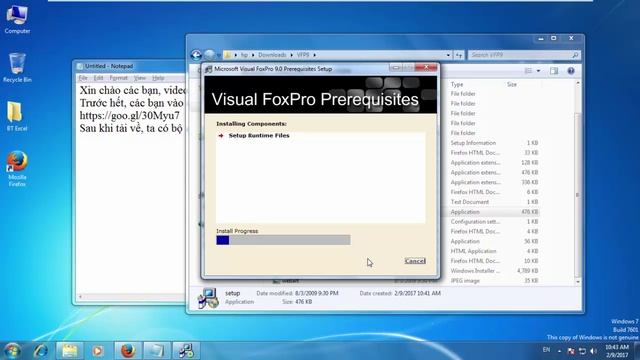Select the Setup Information file row
This screenshot has height=360, width=640.
[x=493, y=143]
